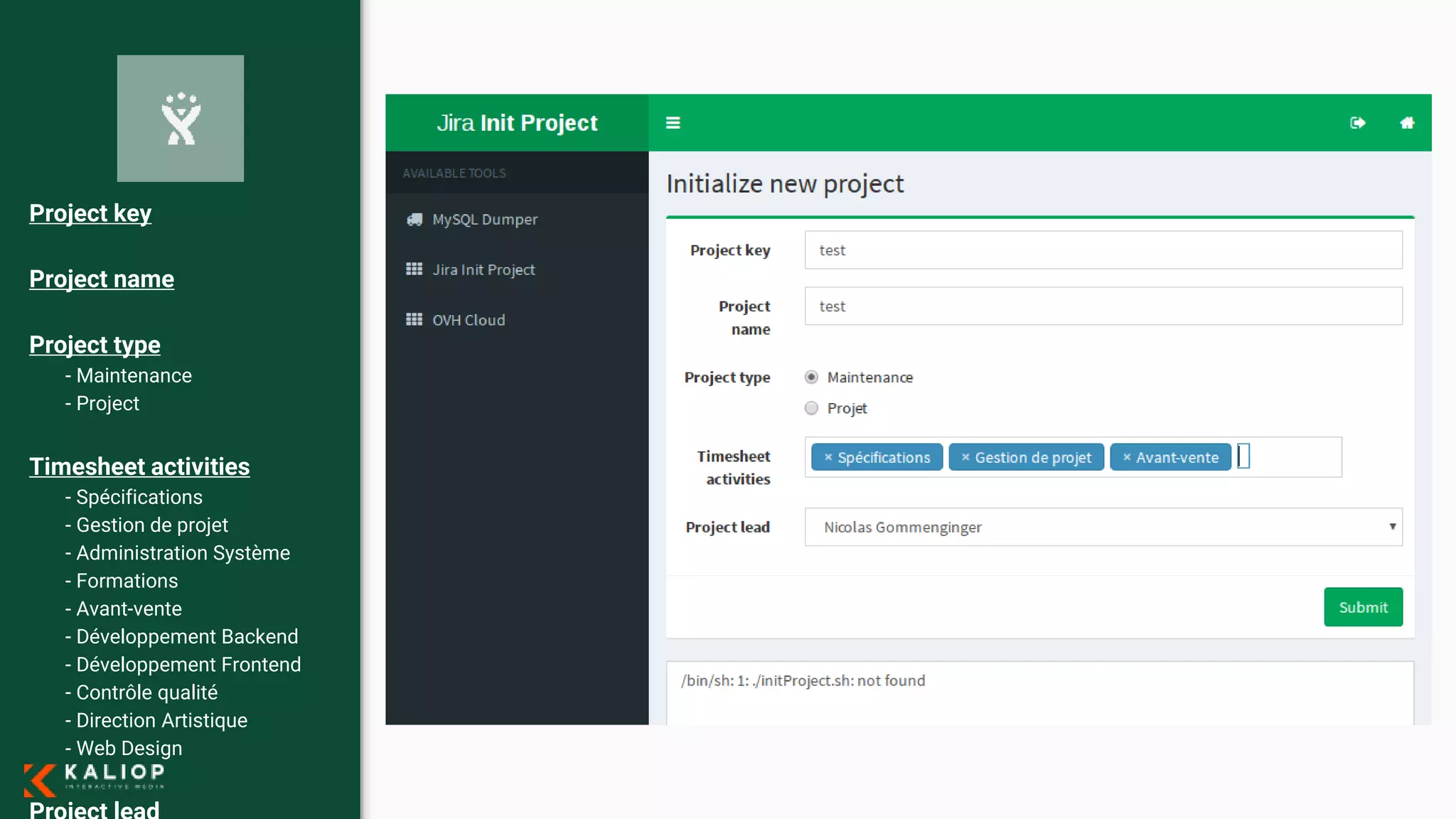Click the Kaliop logo on the slide
1456x819 pixels.
(95, 779)
